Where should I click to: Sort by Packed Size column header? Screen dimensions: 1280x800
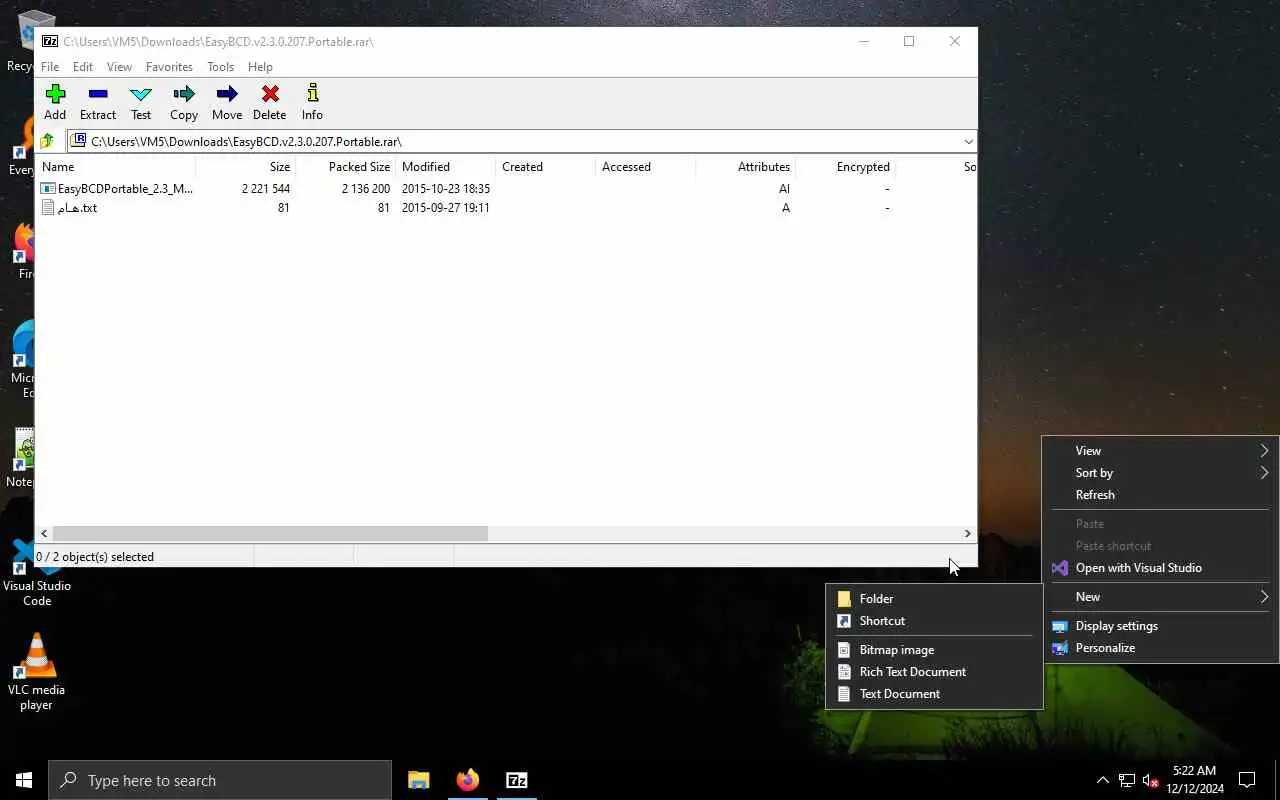click(x=345, y=167)
